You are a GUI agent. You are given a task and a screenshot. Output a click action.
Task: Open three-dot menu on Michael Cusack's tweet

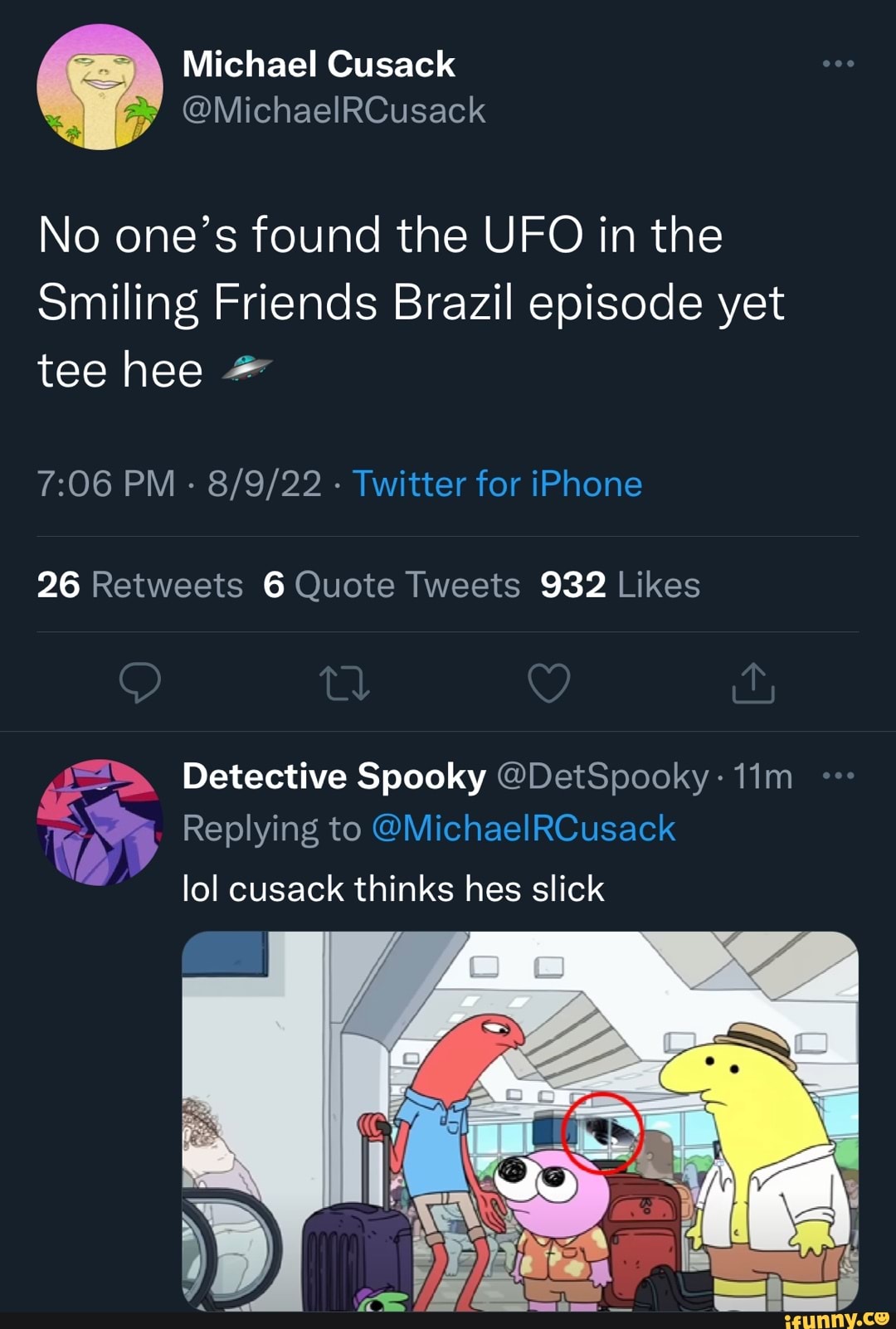838,64
